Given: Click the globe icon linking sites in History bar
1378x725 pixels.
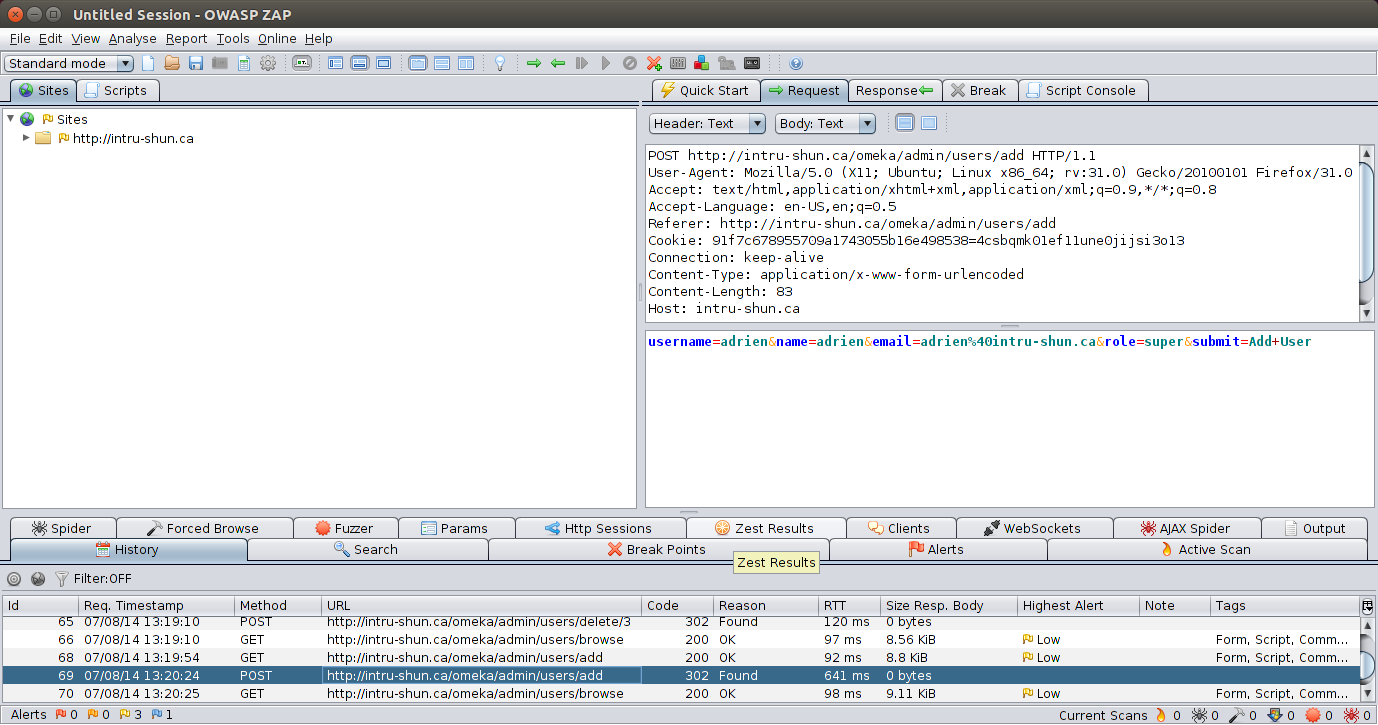Looking at the screenshot, I should tap(38, 578).
